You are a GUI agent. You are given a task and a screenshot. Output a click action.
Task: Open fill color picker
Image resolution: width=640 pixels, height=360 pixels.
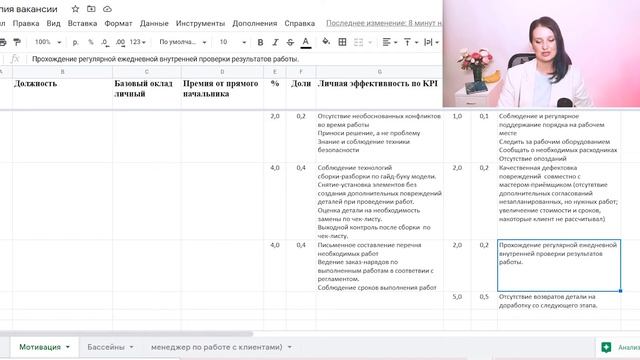(326, 42)
